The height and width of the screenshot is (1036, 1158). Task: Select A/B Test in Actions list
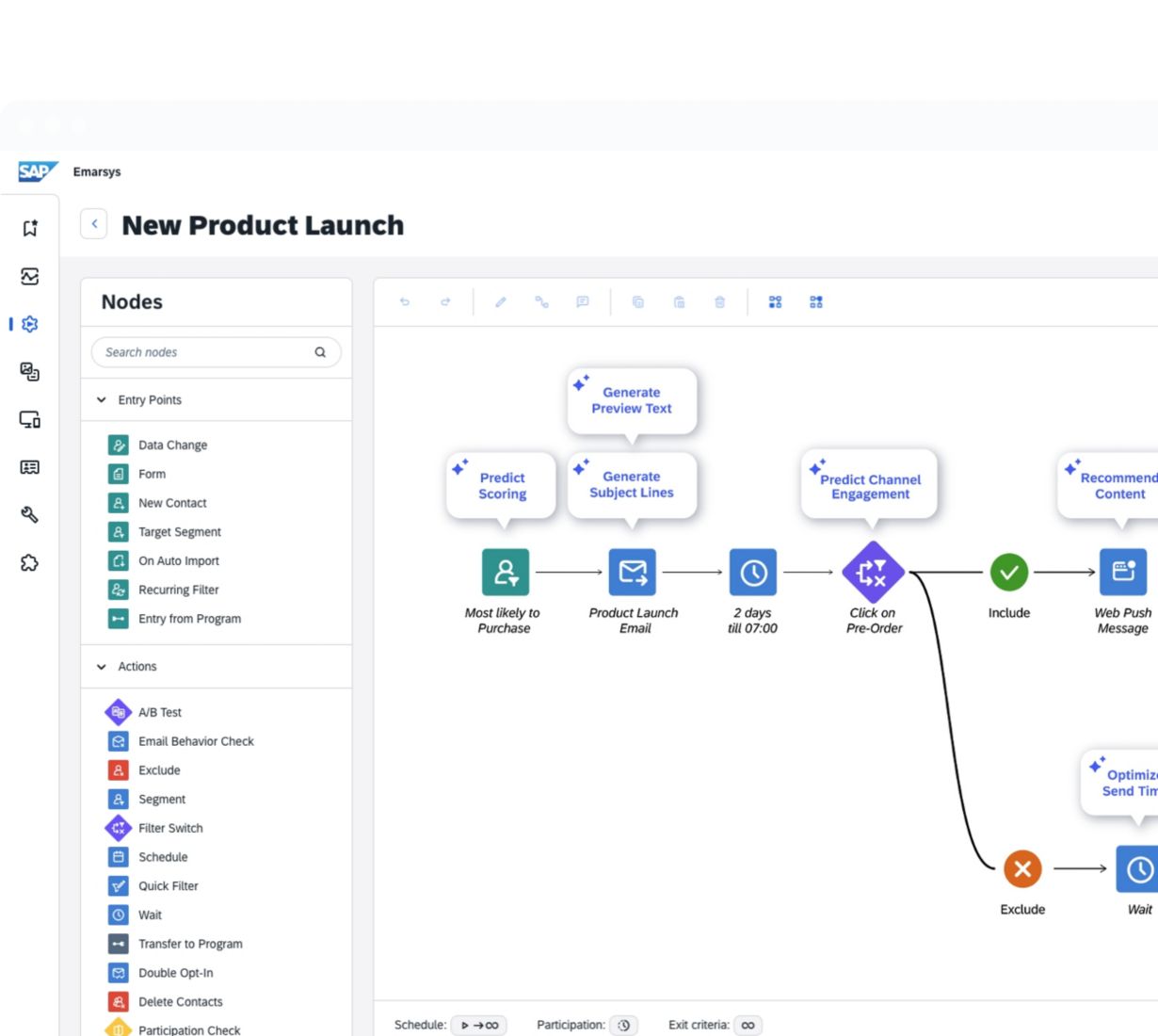click(160, 713)
